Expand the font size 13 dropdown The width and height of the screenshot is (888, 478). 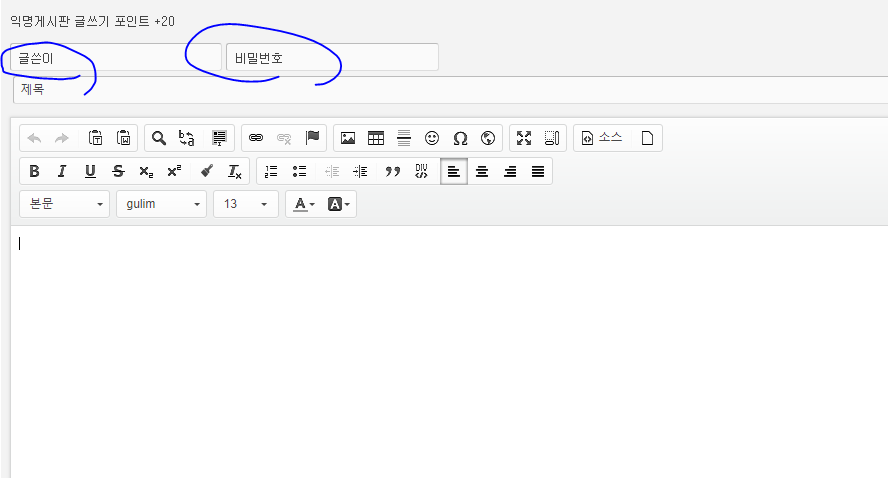[246, 204]
